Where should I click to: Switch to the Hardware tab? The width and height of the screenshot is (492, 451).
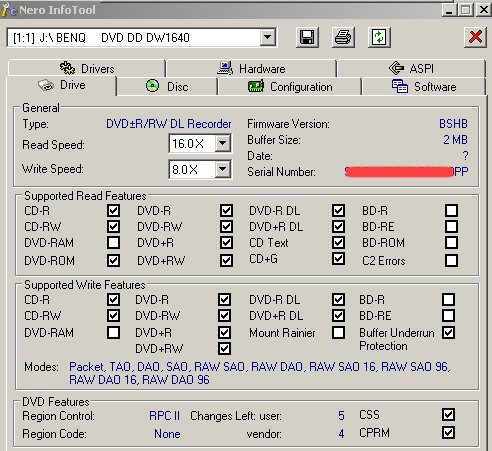coord(251,68)
